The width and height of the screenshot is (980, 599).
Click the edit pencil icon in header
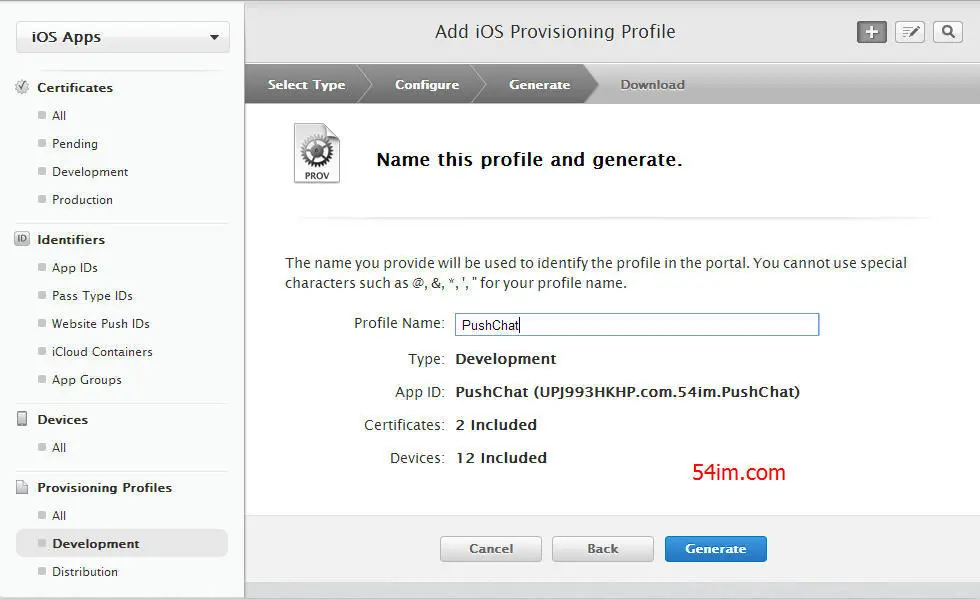[909, 32]
